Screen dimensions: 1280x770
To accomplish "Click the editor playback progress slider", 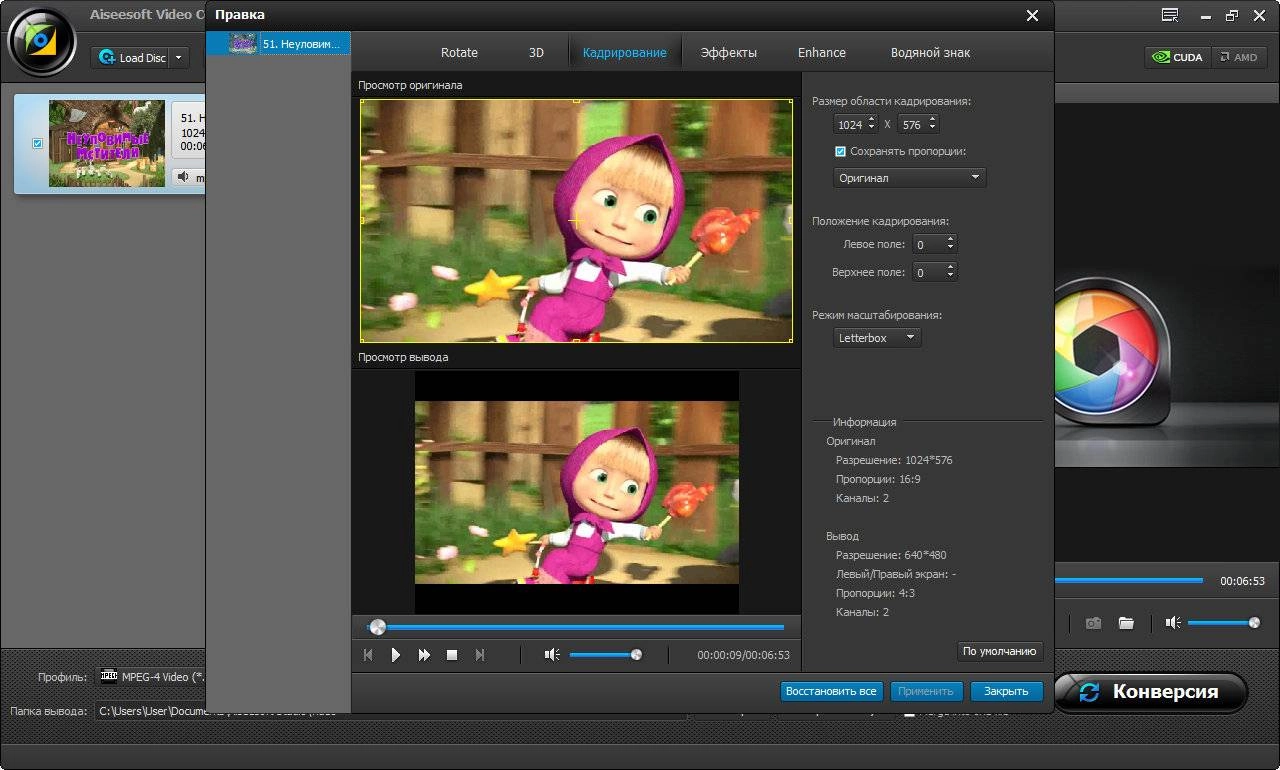I will pos(576,627).
